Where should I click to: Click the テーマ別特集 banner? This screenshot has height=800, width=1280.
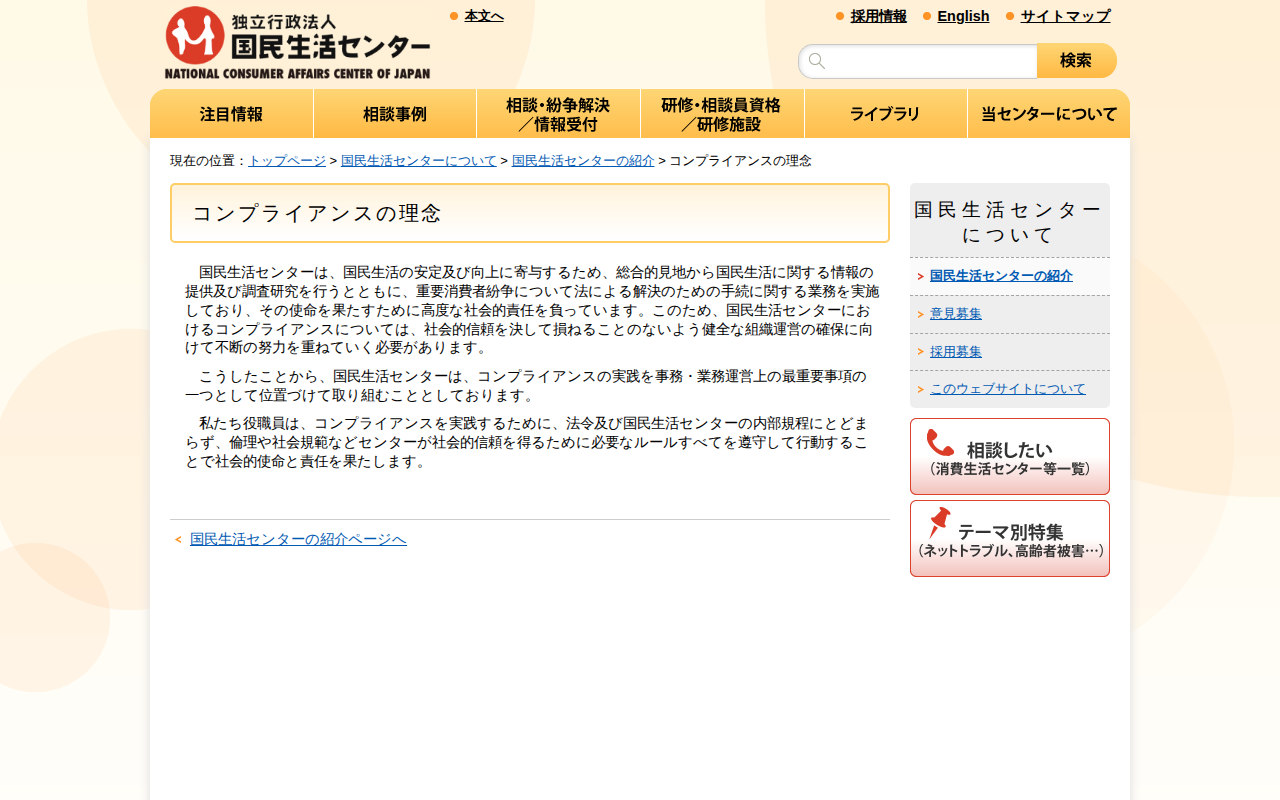tap(1010, 539)
